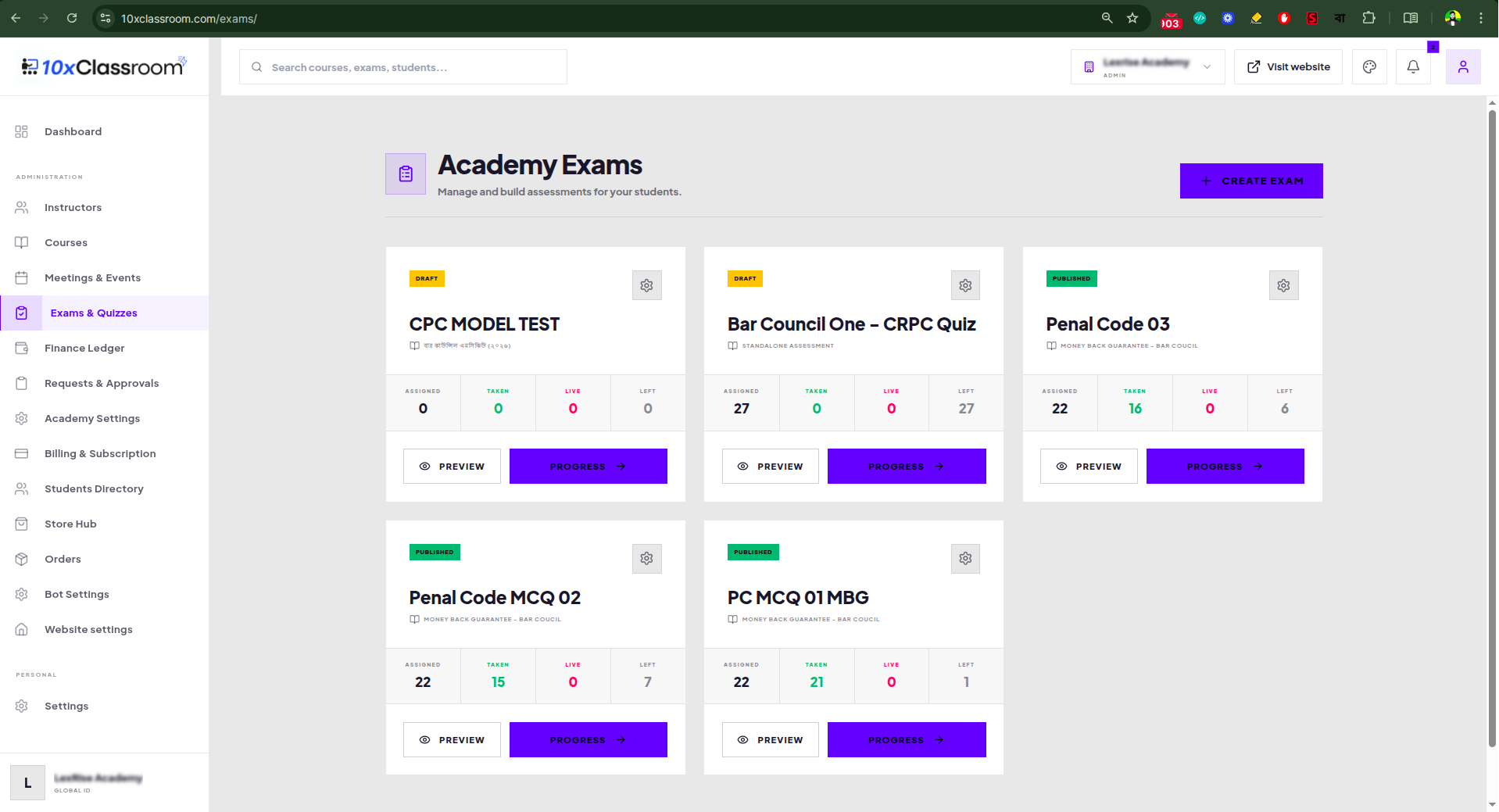Open Academy Settings in sidebar
Screen dimensions: 1499x812
pos(105,418)
